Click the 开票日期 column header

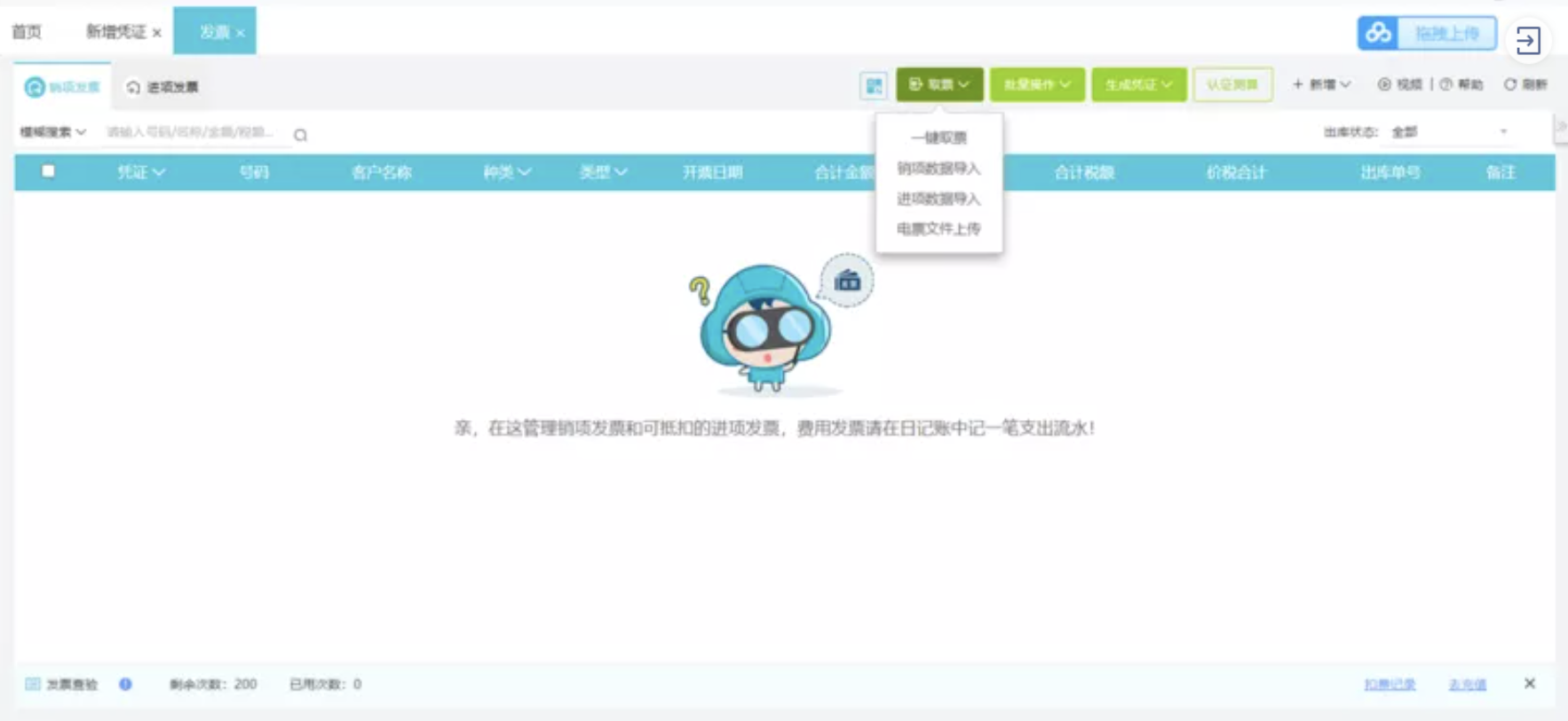712,172
